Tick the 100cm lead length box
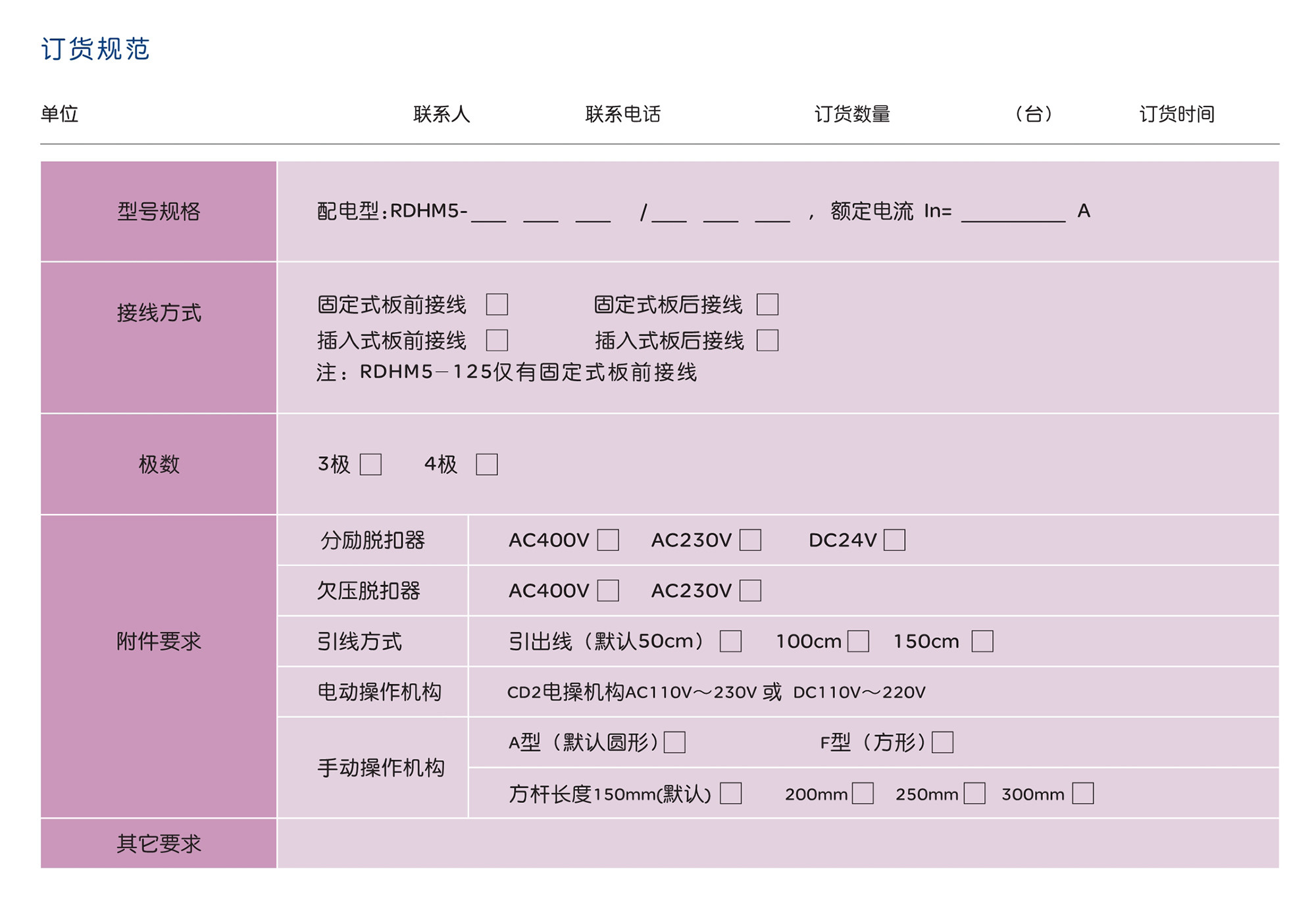1316x922 pixels. coord(858,641)
